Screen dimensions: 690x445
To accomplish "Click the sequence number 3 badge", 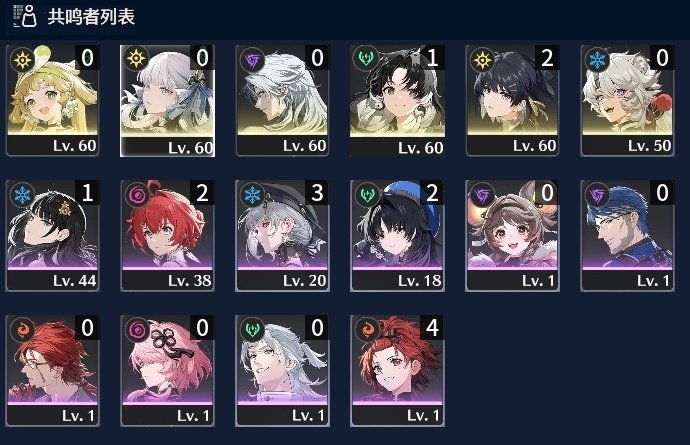I will (317, 192).
